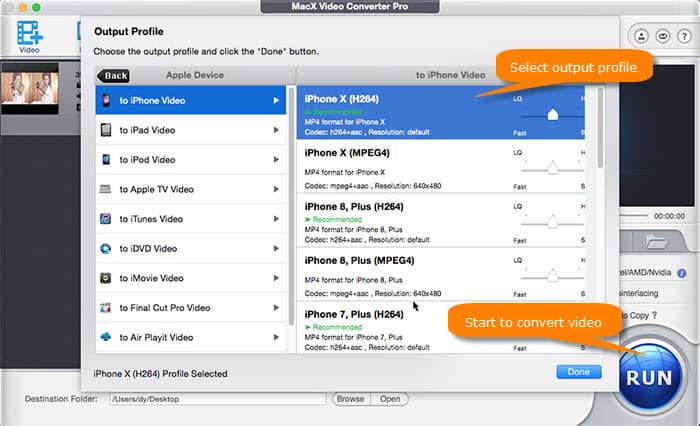Viewport: 700px width, 426px height.
Task: Click the iPad icon beside to iPad Video
Action: point(106,130)
